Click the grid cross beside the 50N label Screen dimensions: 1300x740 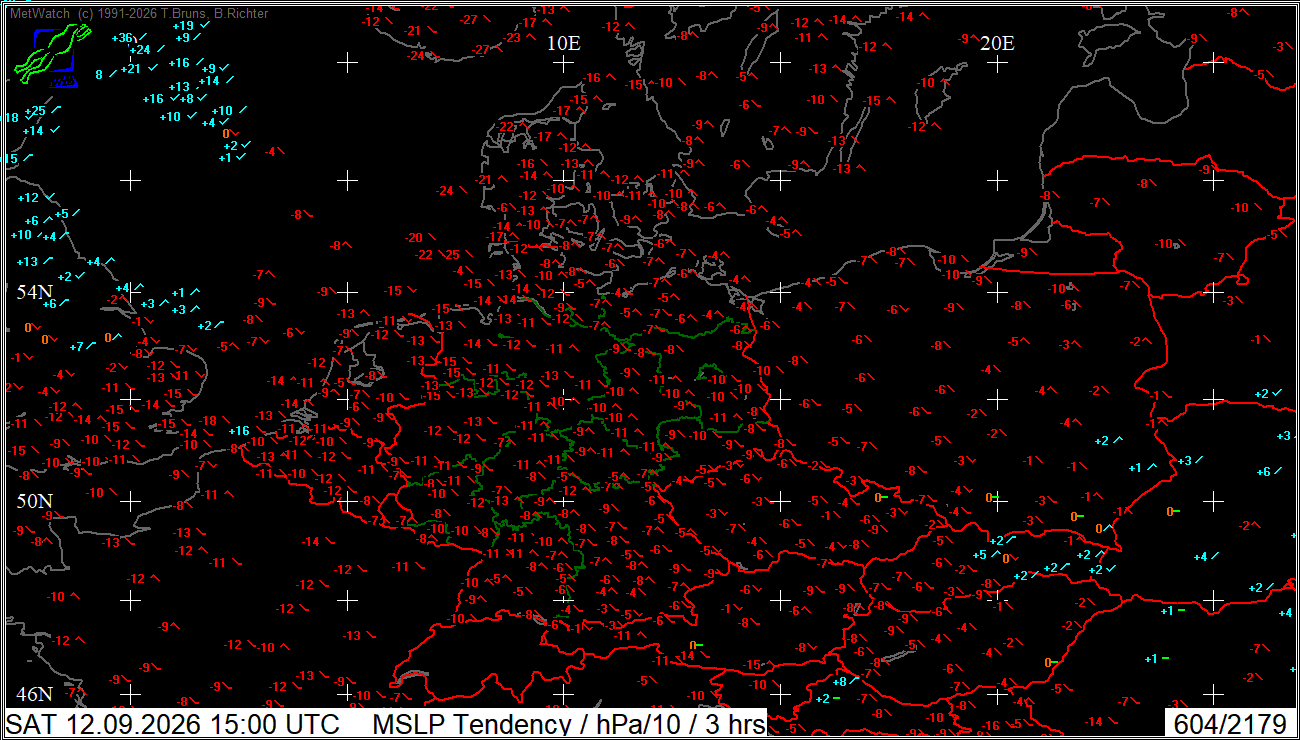pyautogui.click(x=131, y=499)
